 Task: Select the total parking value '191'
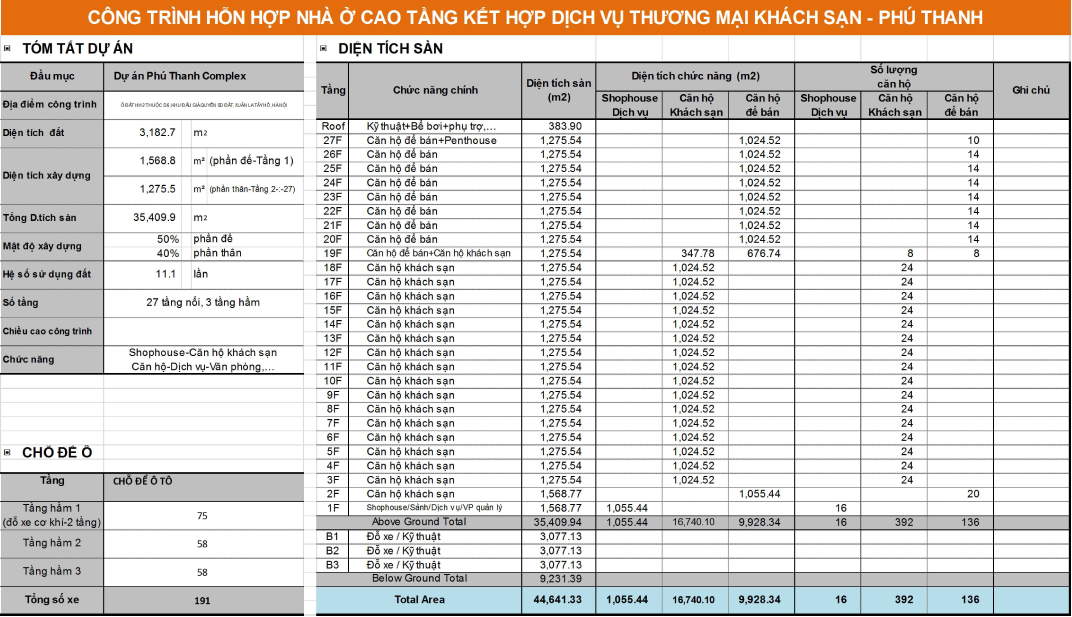202,601
